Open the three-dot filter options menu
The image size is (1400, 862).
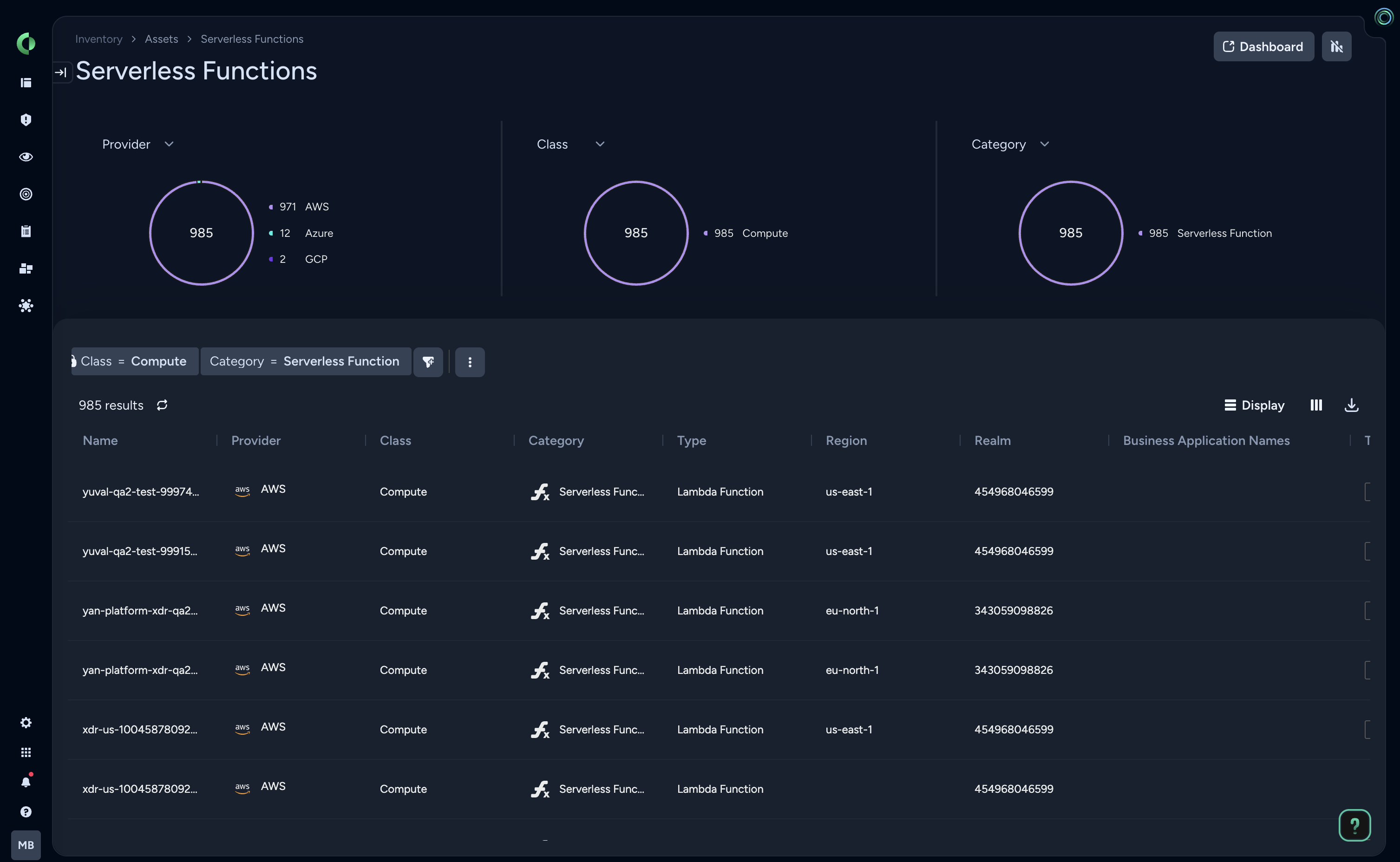coord(470,362)
